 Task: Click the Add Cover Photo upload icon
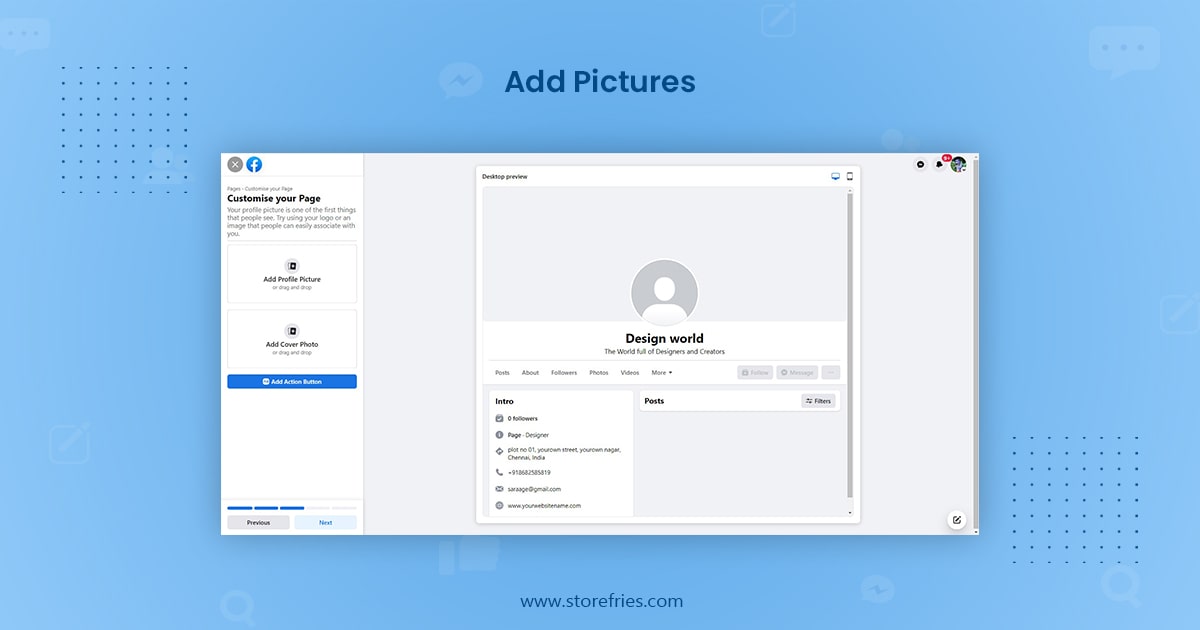(x=292, y=331)
